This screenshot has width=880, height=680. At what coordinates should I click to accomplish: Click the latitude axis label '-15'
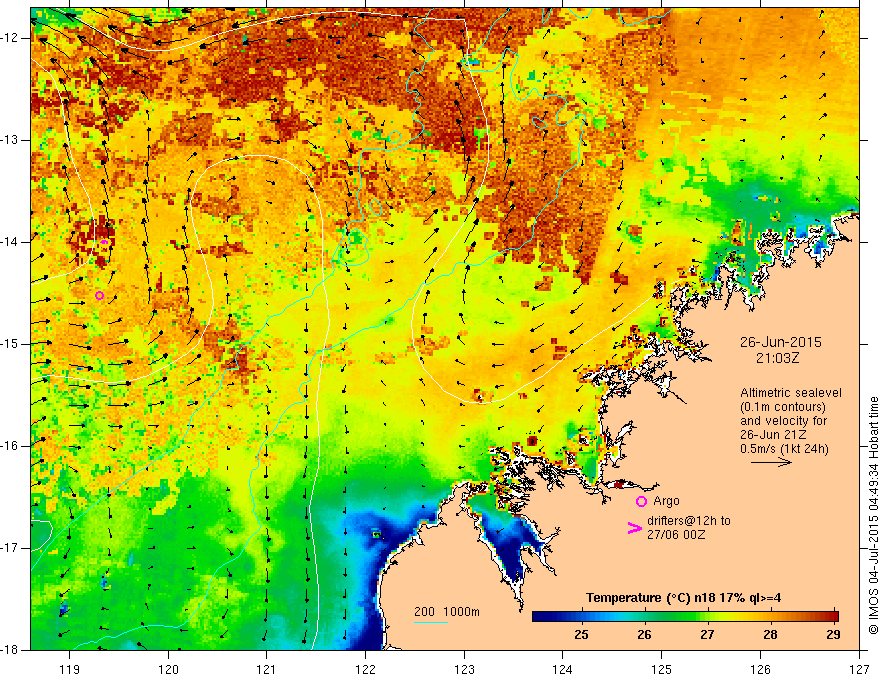[10, 344]
